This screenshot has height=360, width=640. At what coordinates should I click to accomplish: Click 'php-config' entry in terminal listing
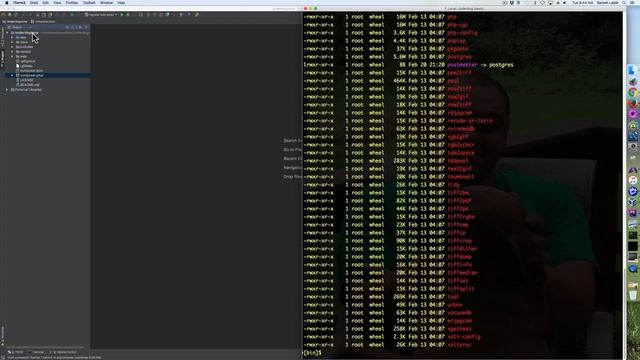click(x=462, y=33)
